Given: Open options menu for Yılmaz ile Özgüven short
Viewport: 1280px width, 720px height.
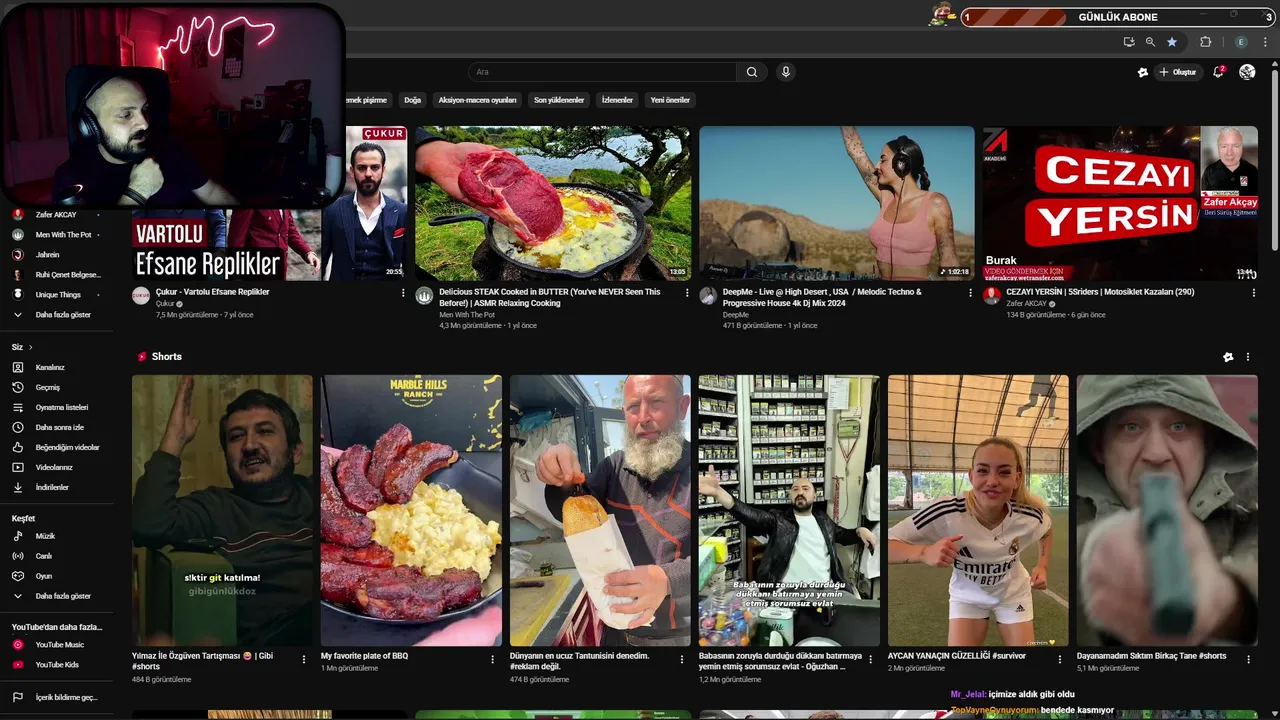Looking at the screenshot, I should 303,659.
